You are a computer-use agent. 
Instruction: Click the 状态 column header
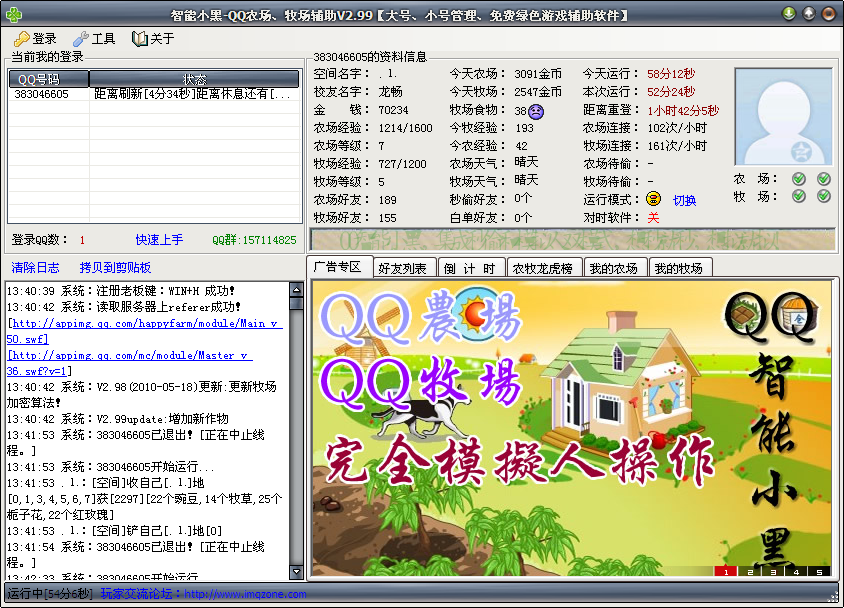194,79
